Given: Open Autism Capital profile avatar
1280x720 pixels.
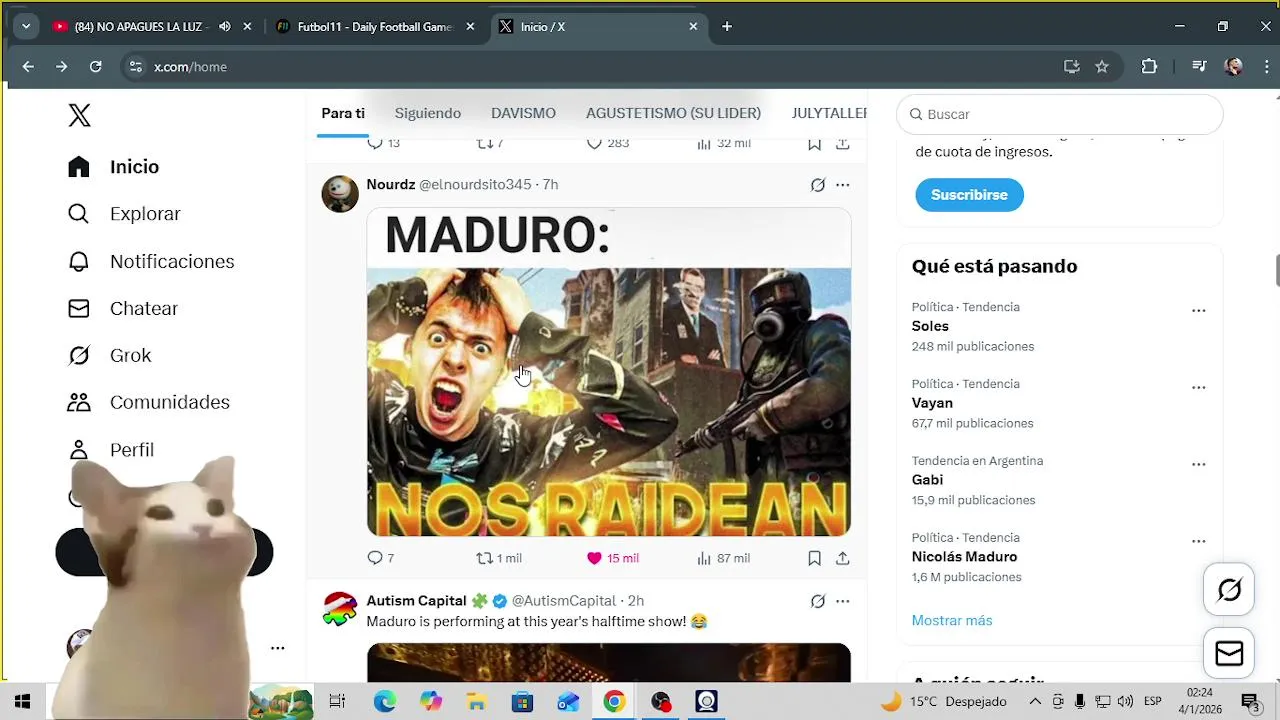Looking at the screenshot, I should [340, 608].
